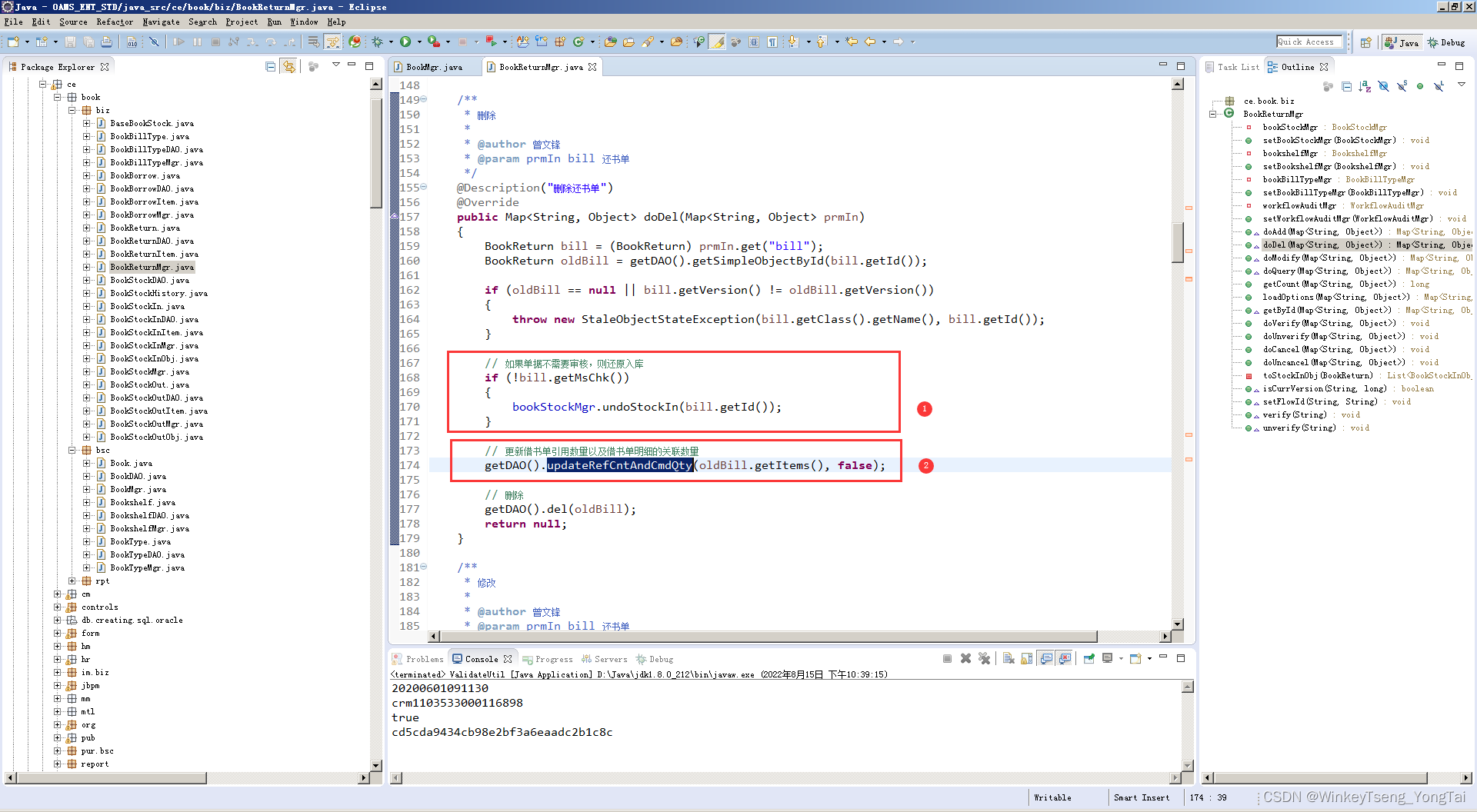
Task: Open a Type using the flashlight Search icon
Action: tap(647, 42)
